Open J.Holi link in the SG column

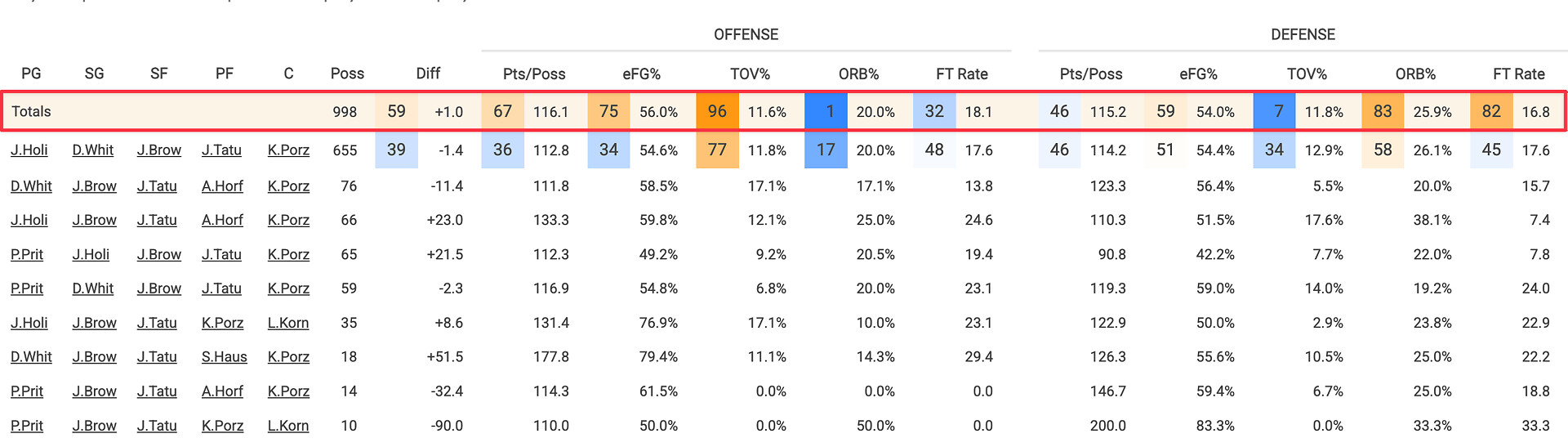point(91,255)
